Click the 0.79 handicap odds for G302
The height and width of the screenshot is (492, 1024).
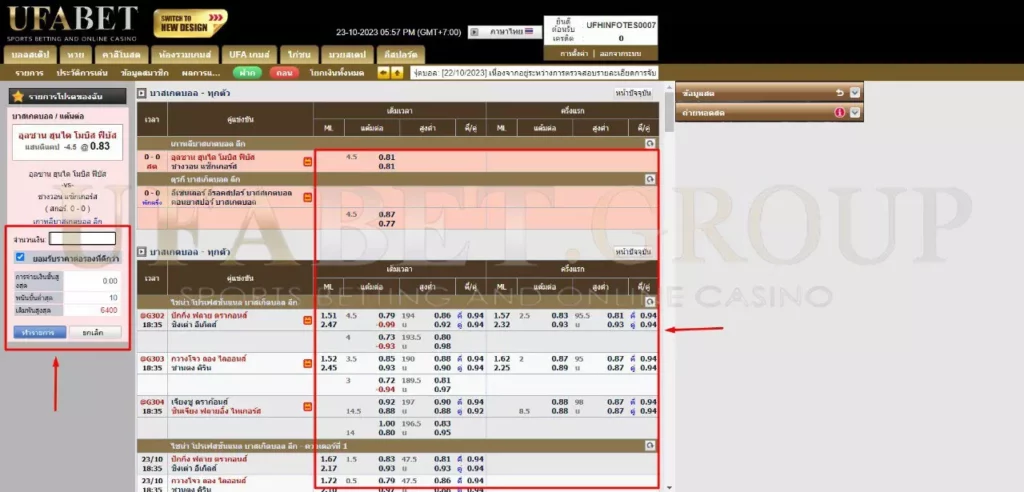[384, 315]
